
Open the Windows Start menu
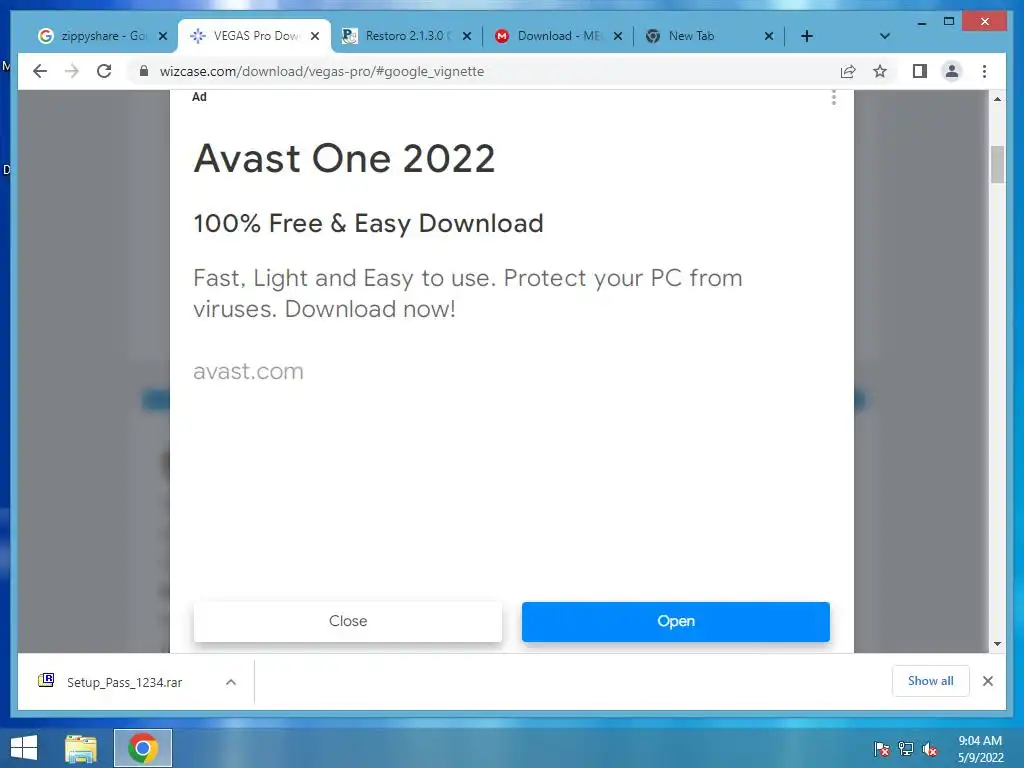[x=24, y=748]
